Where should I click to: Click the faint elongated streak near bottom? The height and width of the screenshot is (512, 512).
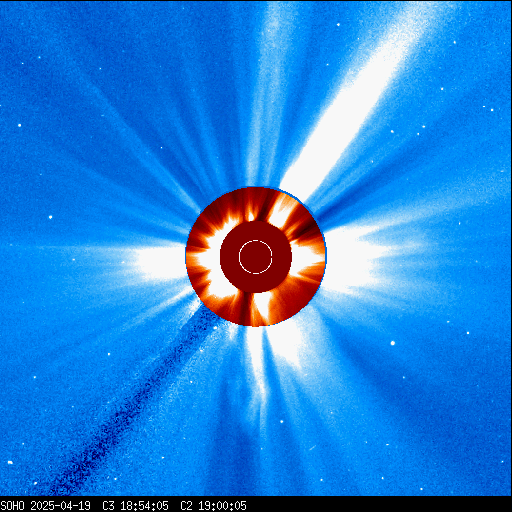(312, 448)
